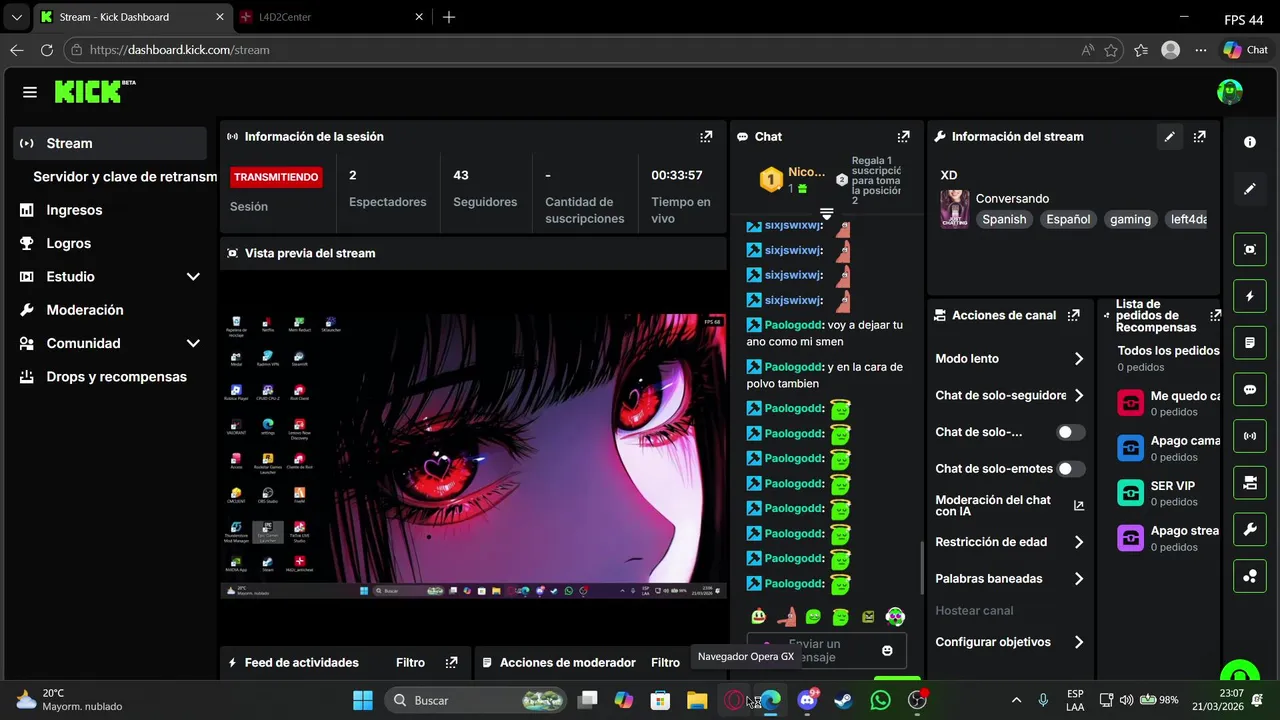Open Filtro in Feed de actividades
The image size is (1280, 720).
pyautogui.click(x=410, y=662)
